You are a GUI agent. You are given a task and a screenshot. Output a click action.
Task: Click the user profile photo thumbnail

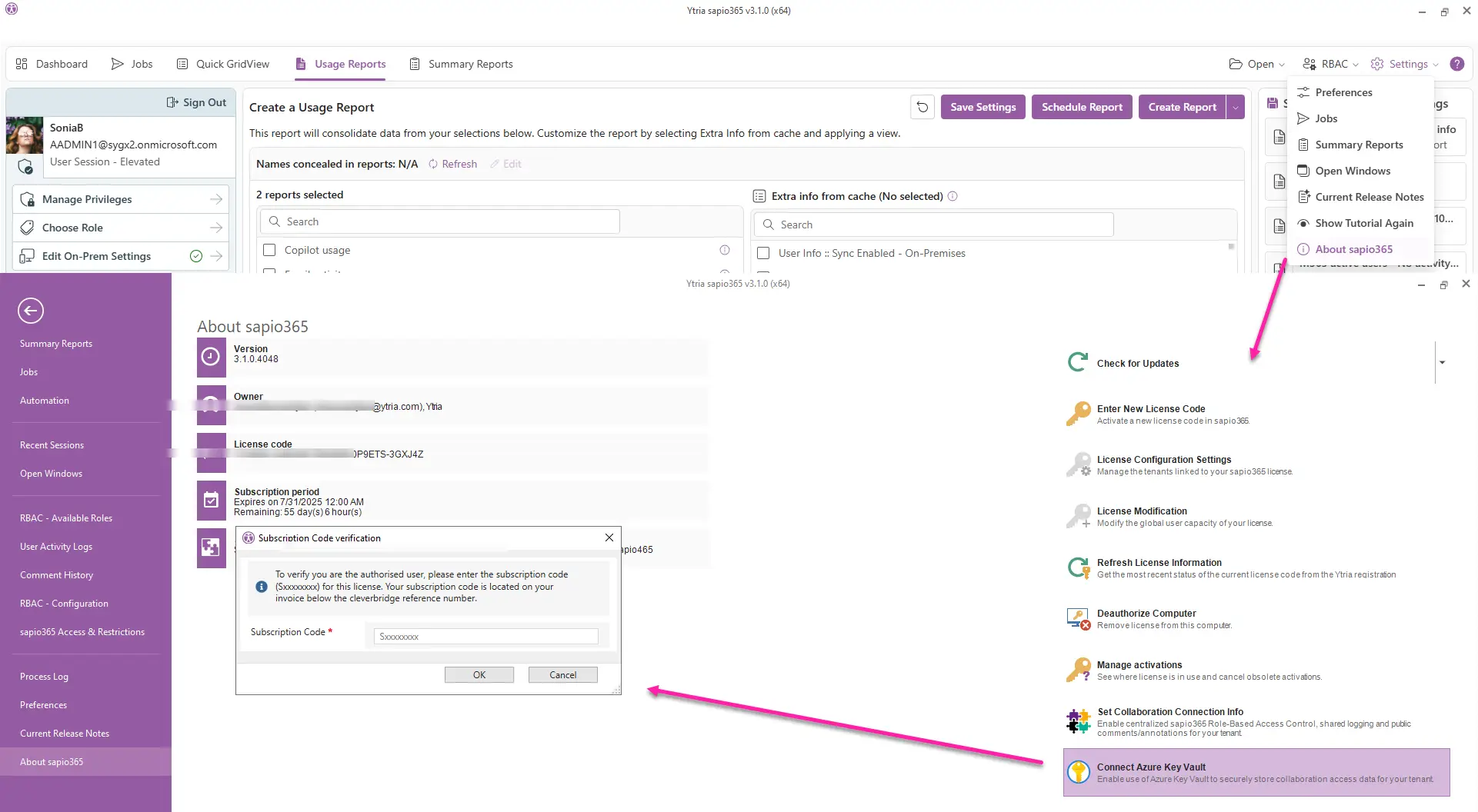(x=25, y=135)
